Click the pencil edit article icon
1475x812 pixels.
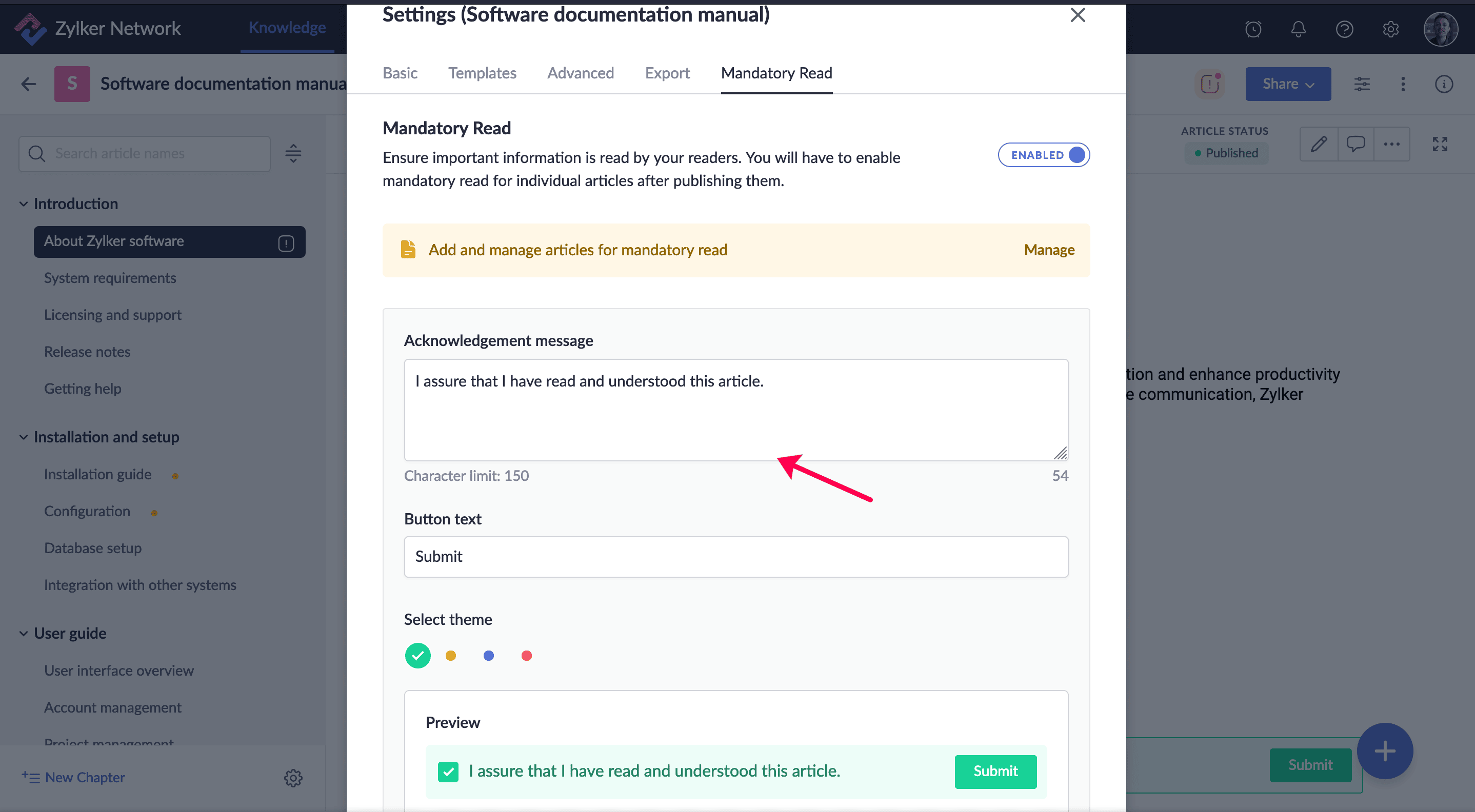[x=1319, y=144]
